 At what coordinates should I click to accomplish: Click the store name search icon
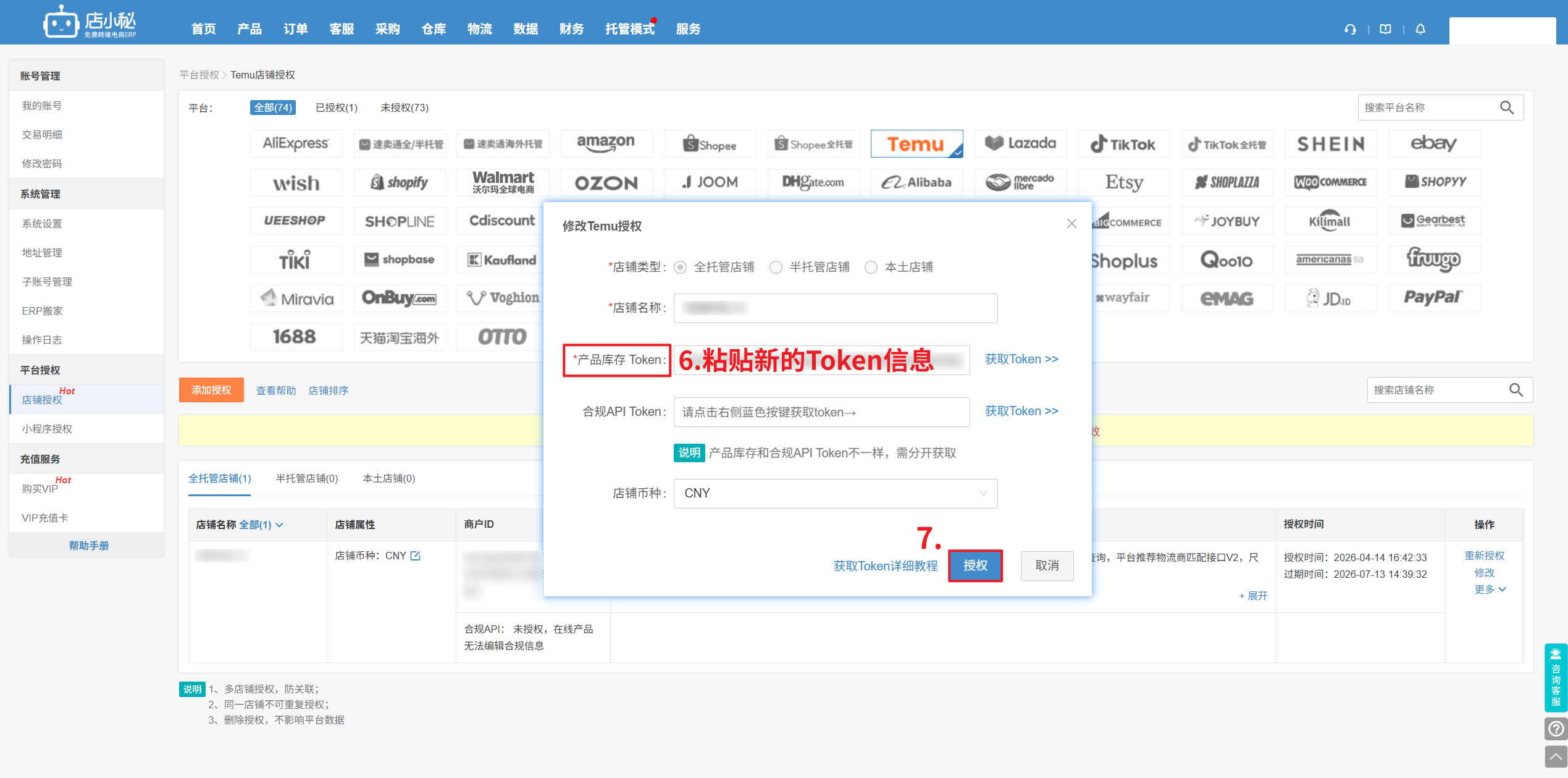tap(1516, 390)
